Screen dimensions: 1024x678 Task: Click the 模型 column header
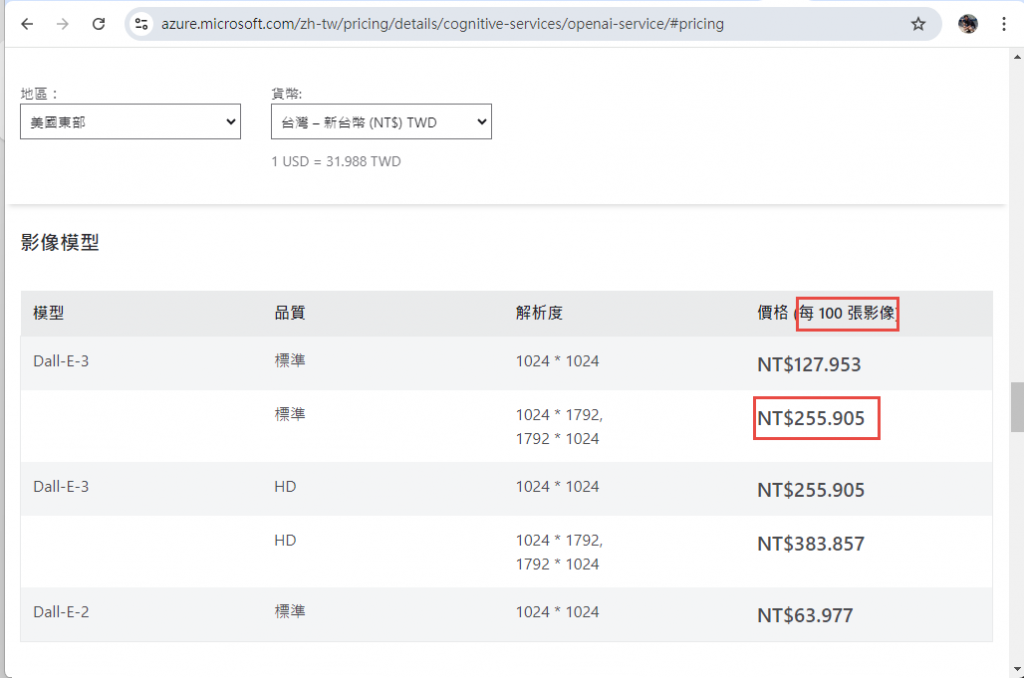click(x=48, y=313)
